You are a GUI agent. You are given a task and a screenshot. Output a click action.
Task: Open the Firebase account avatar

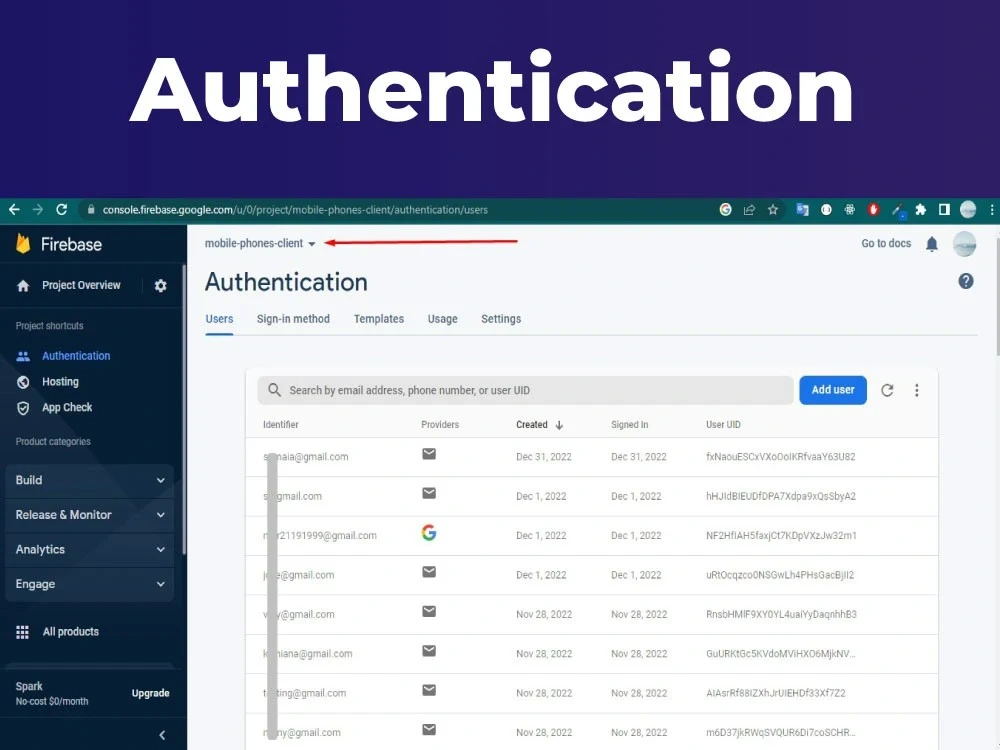point(964,244)
